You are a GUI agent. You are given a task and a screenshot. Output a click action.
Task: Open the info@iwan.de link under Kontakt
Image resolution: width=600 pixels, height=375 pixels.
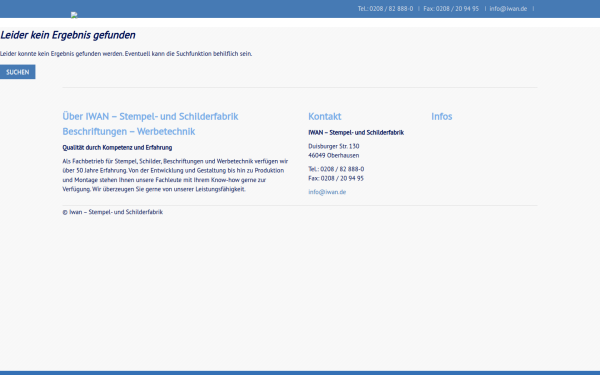[327, 192]
